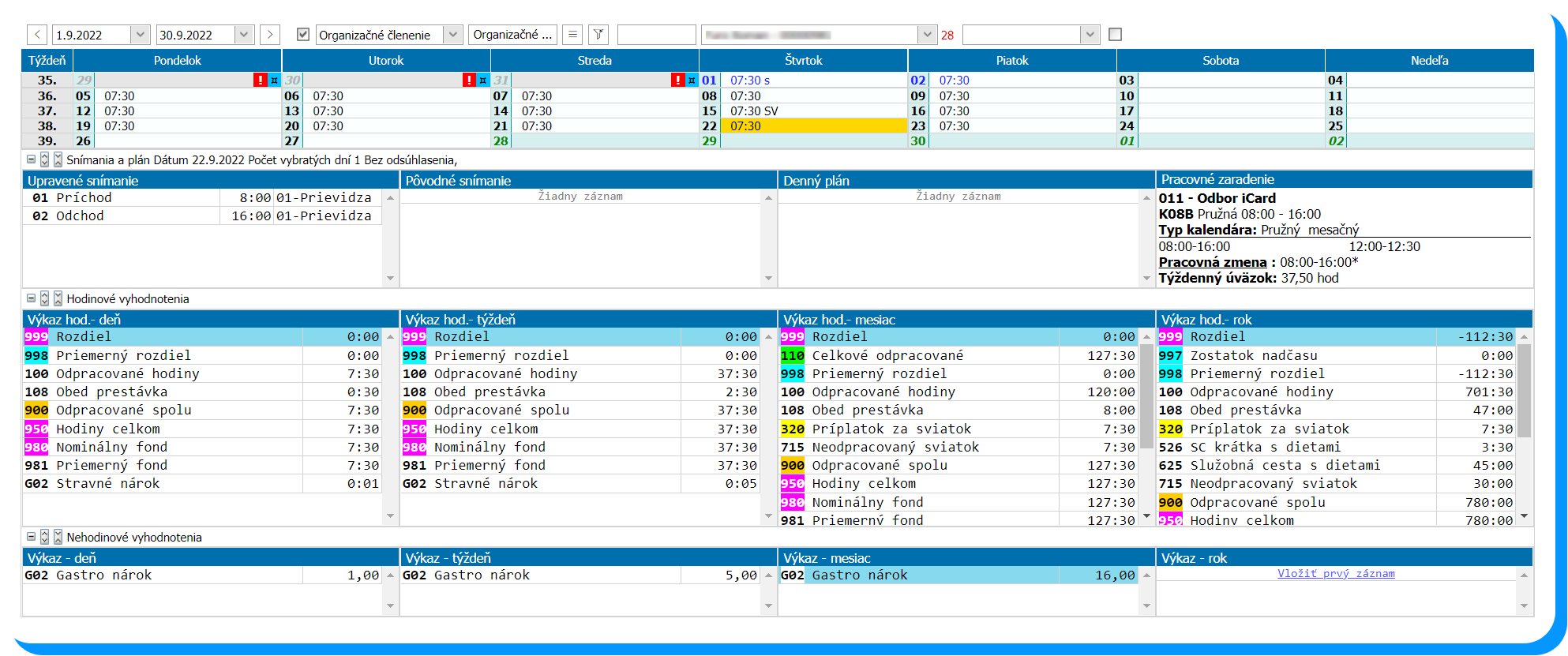The height and width of the screenshot is (656, 1568).
Task: Tick the empty checkbox at toolbar end
Action: [x=1115, y=35]
